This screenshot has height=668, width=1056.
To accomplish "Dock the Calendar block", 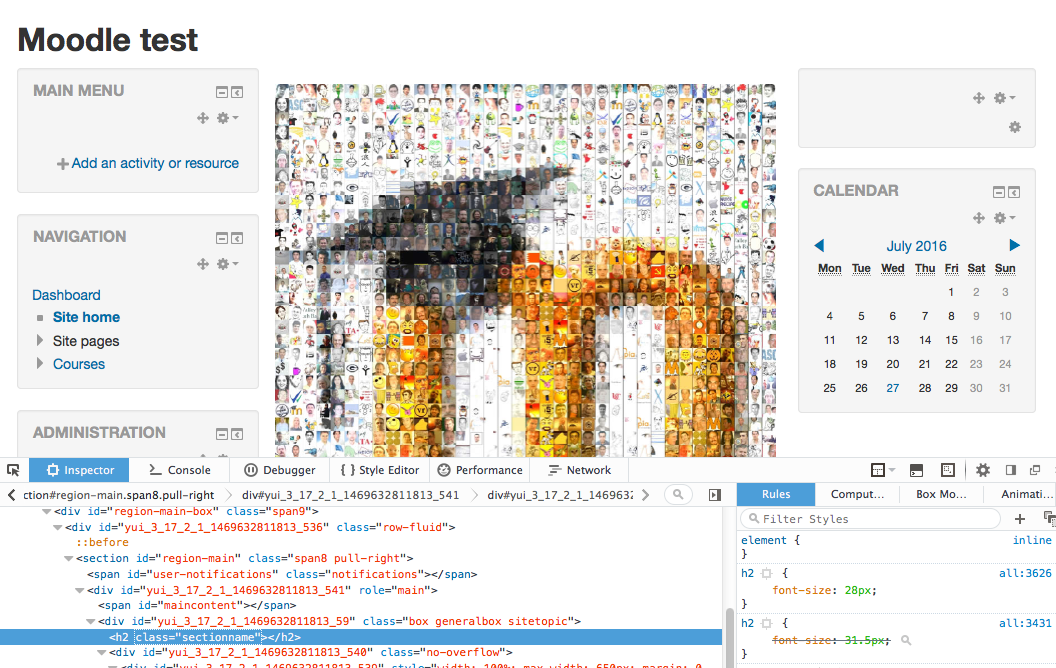I will click(1014, 193).
